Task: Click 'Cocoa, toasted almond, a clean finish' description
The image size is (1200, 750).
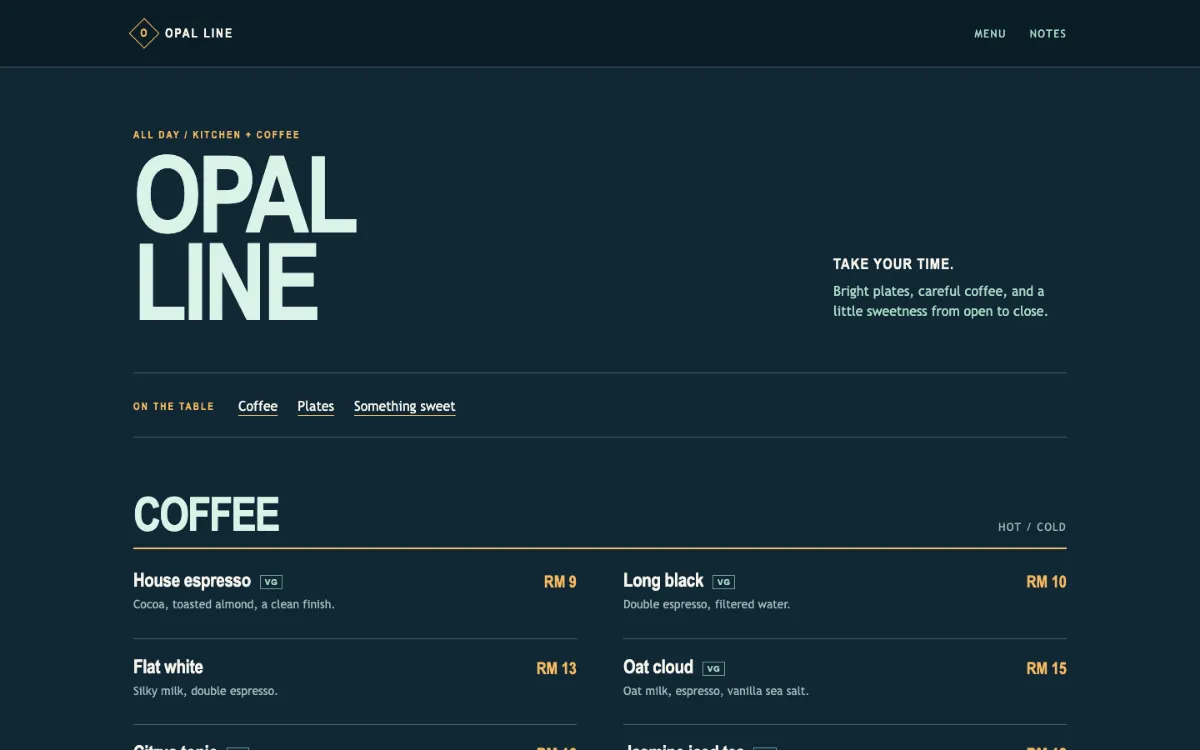Action: tap(234, 605)
